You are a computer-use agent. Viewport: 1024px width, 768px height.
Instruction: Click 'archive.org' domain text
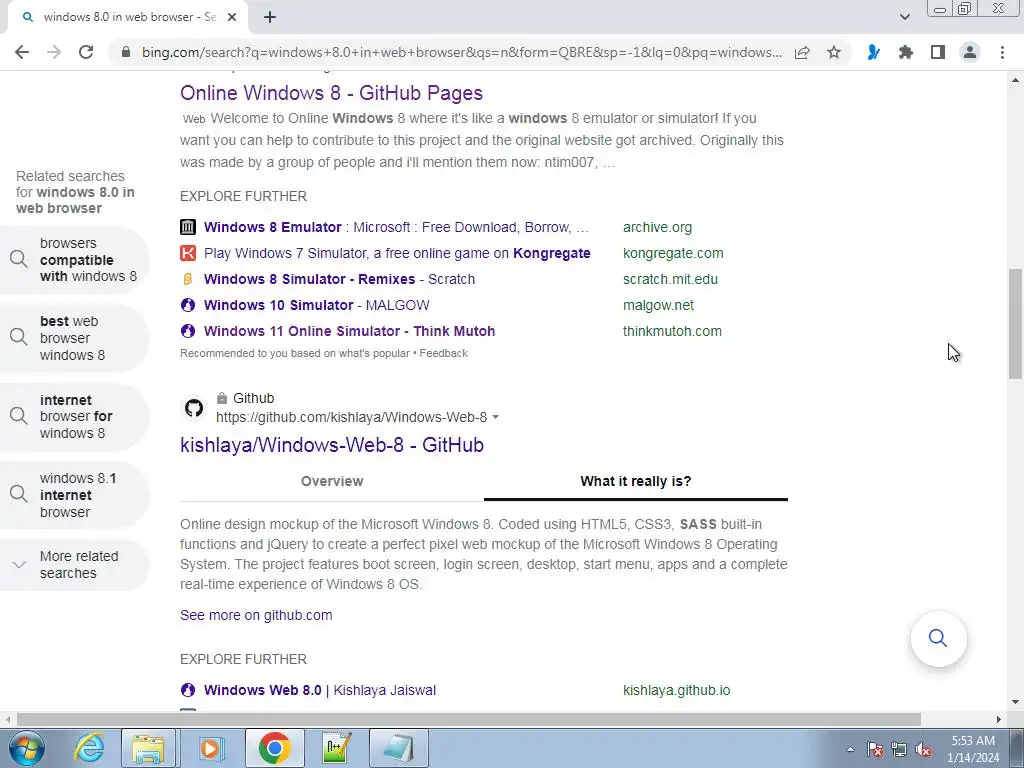coord(657,227)
